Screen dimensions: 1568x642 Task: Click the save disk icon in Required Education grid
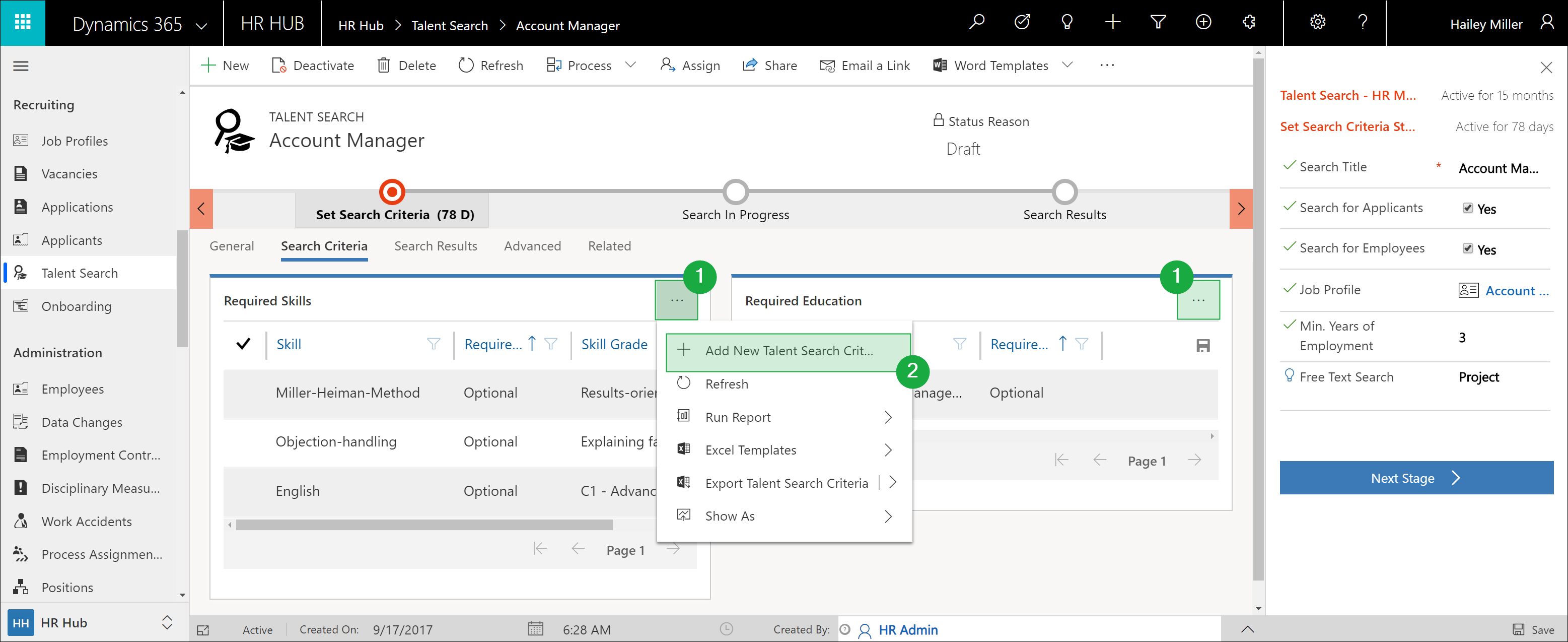coord(1203,345)
